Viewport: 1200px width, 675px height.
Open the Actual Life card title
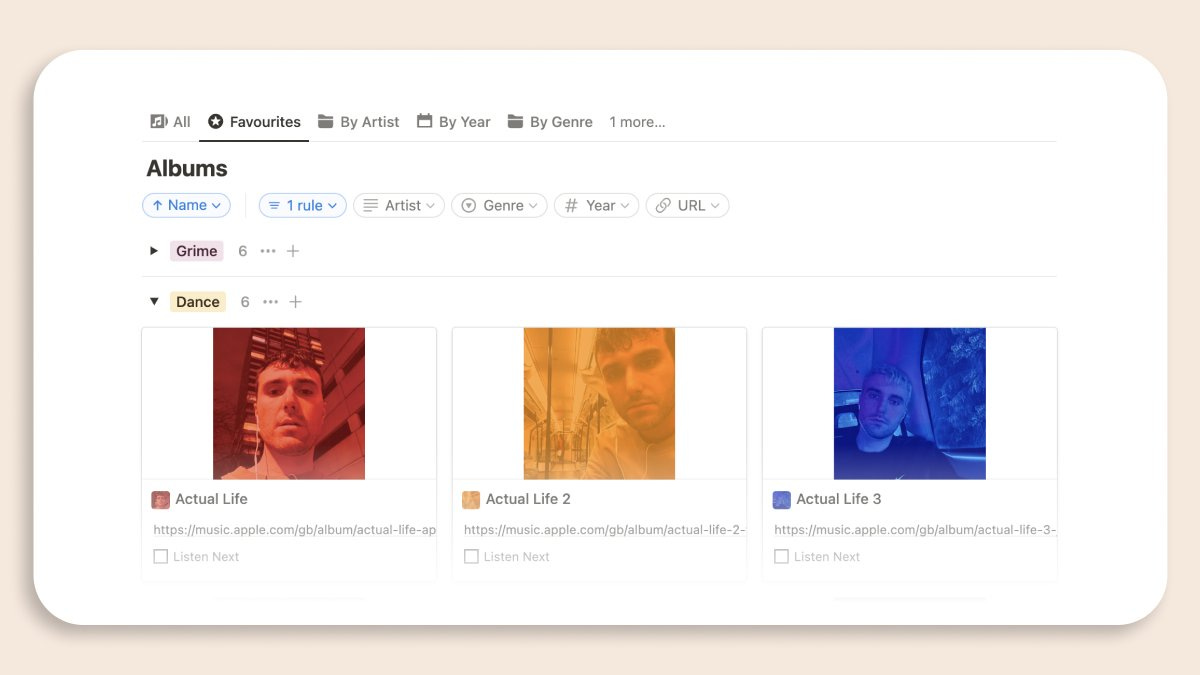click(211, 499)
